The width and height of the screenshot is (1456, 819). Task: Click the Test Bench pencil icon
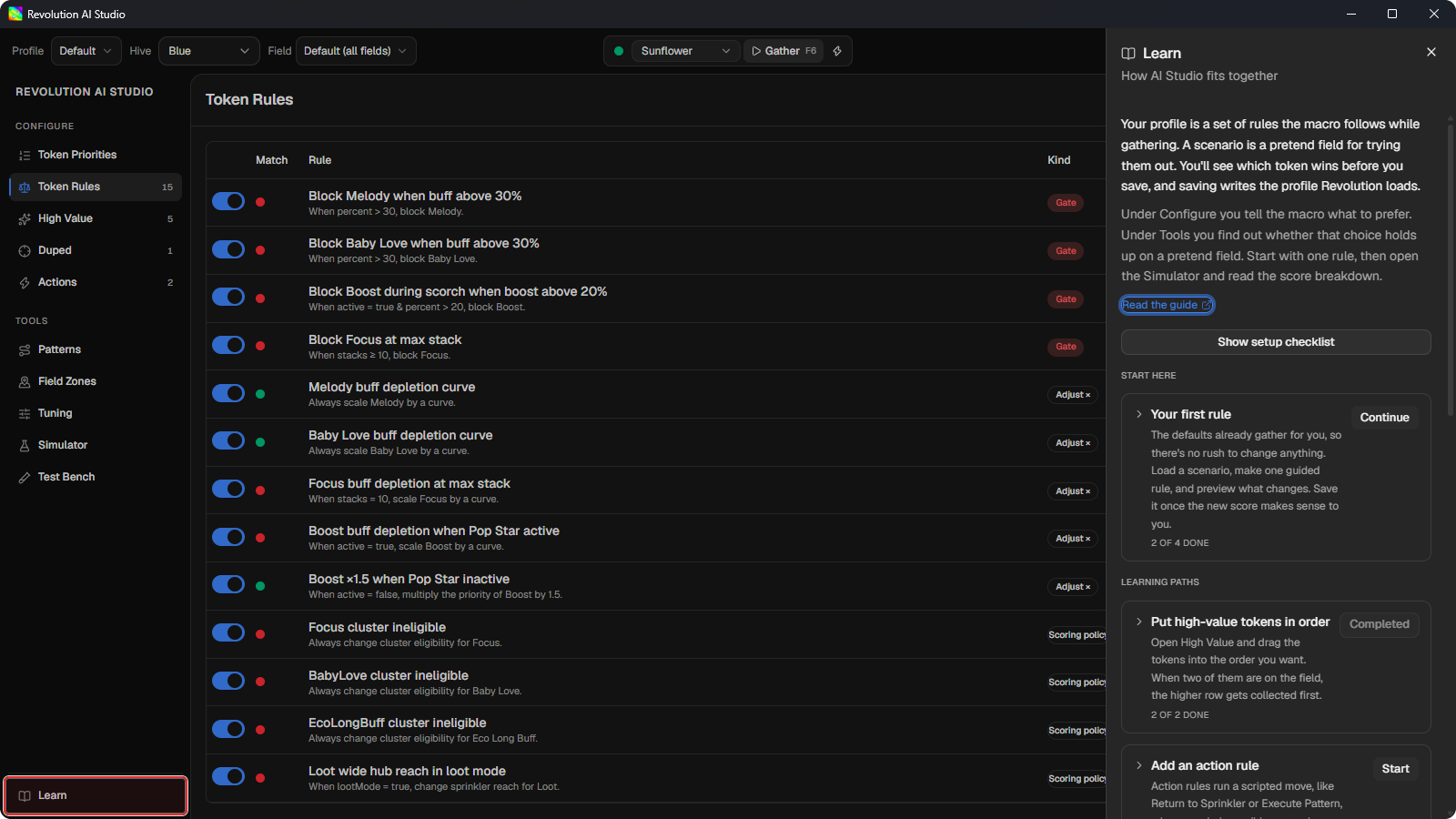click(x=25, y=478)
